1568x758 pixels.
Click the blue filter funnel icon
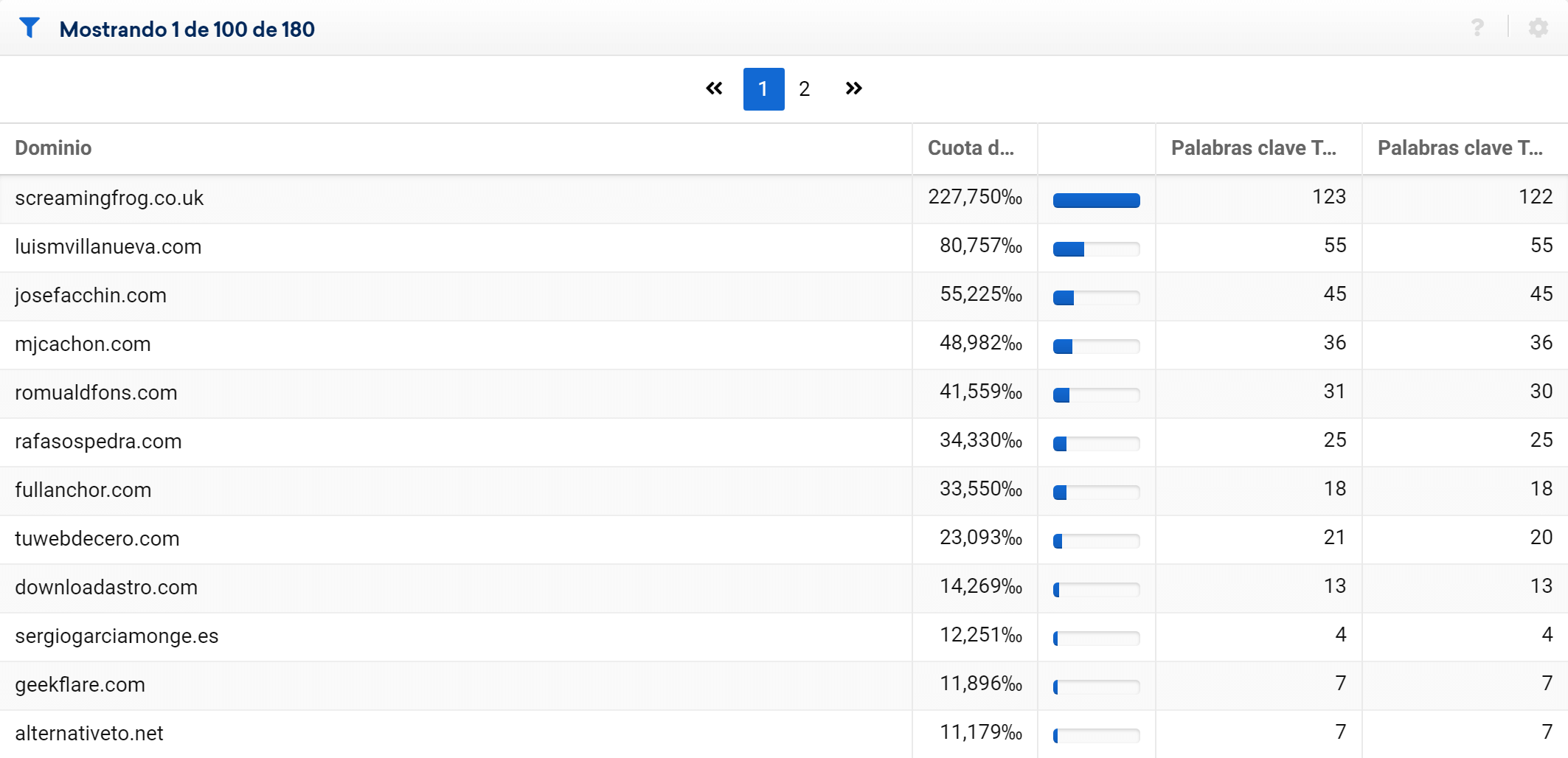click(x=30, y=28)
